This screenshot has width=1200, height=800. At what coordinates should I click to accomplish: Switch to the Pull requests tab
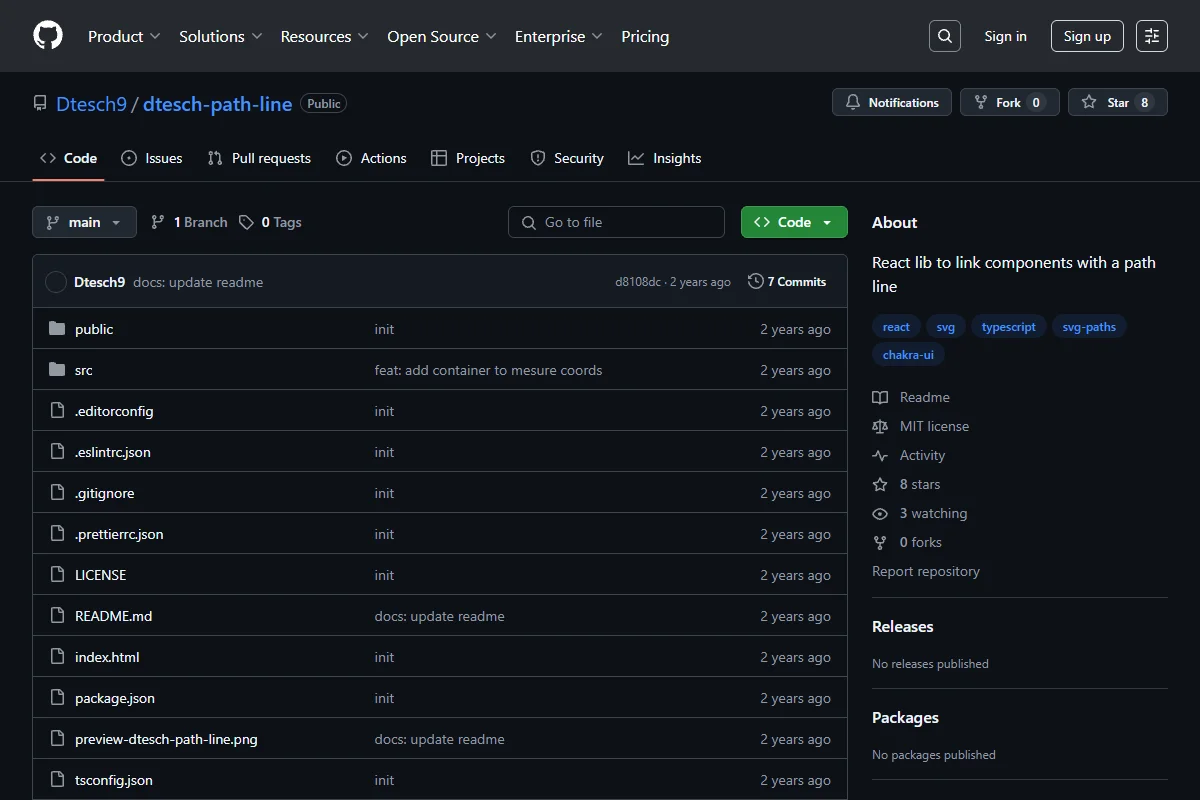(259, 158)
